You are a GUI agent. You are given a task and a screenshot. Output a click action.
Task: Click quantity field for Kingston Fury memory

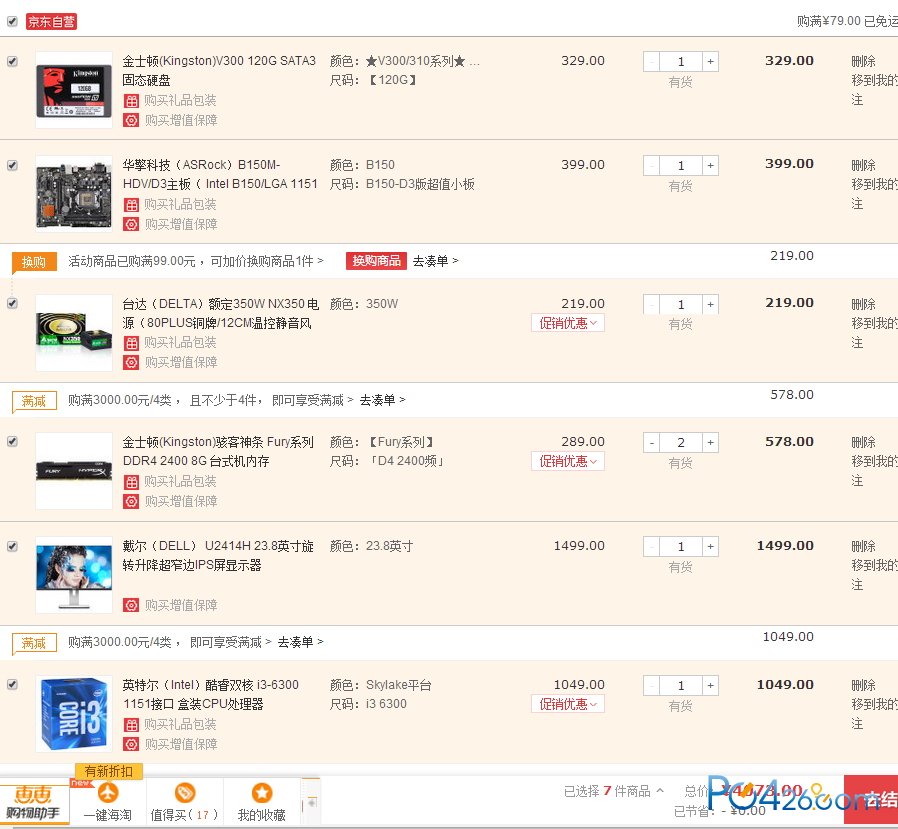681,442
